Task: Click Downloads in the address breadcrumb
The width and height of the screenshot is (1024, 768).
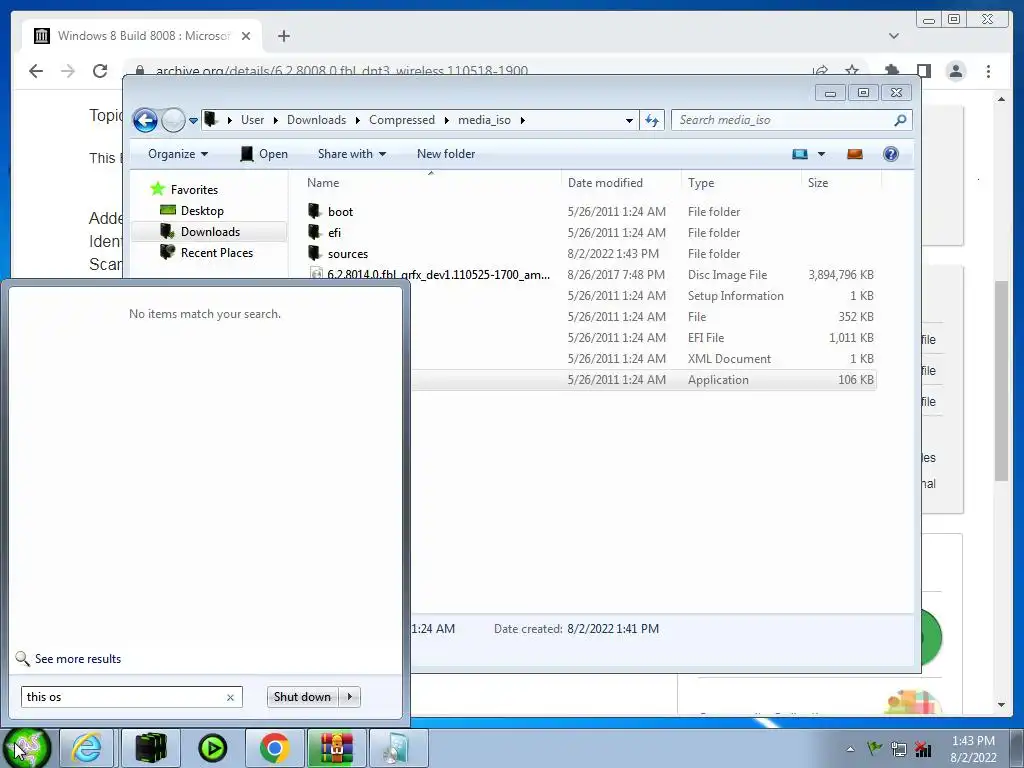Action: [x=316, y=120]
